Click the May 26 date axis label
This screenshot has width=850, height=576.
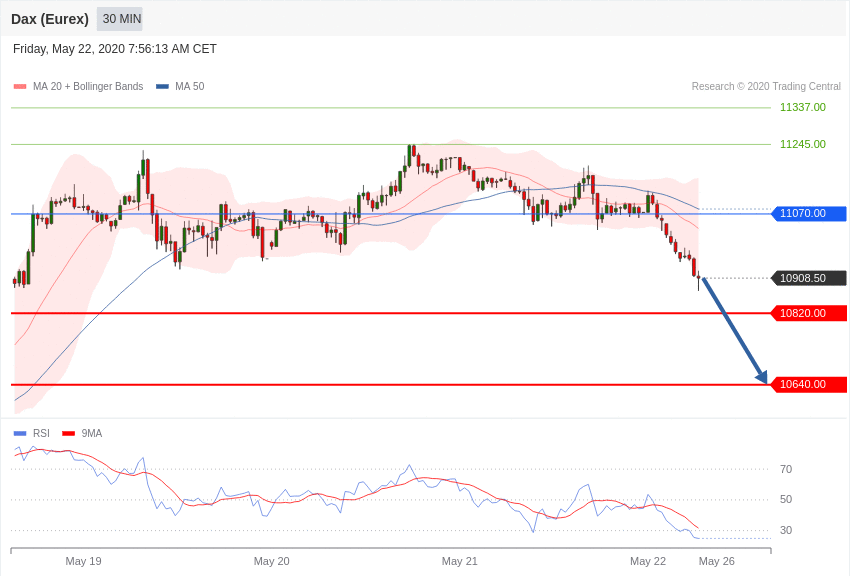tap(717, 561)
